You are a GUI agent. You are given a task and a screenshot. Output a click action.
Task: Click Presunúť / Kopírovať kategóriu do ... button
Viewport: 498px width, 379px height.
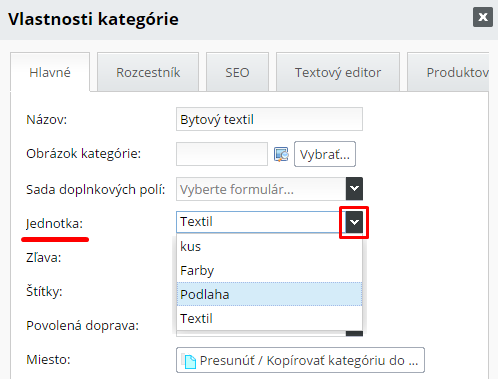pos(300,360)
